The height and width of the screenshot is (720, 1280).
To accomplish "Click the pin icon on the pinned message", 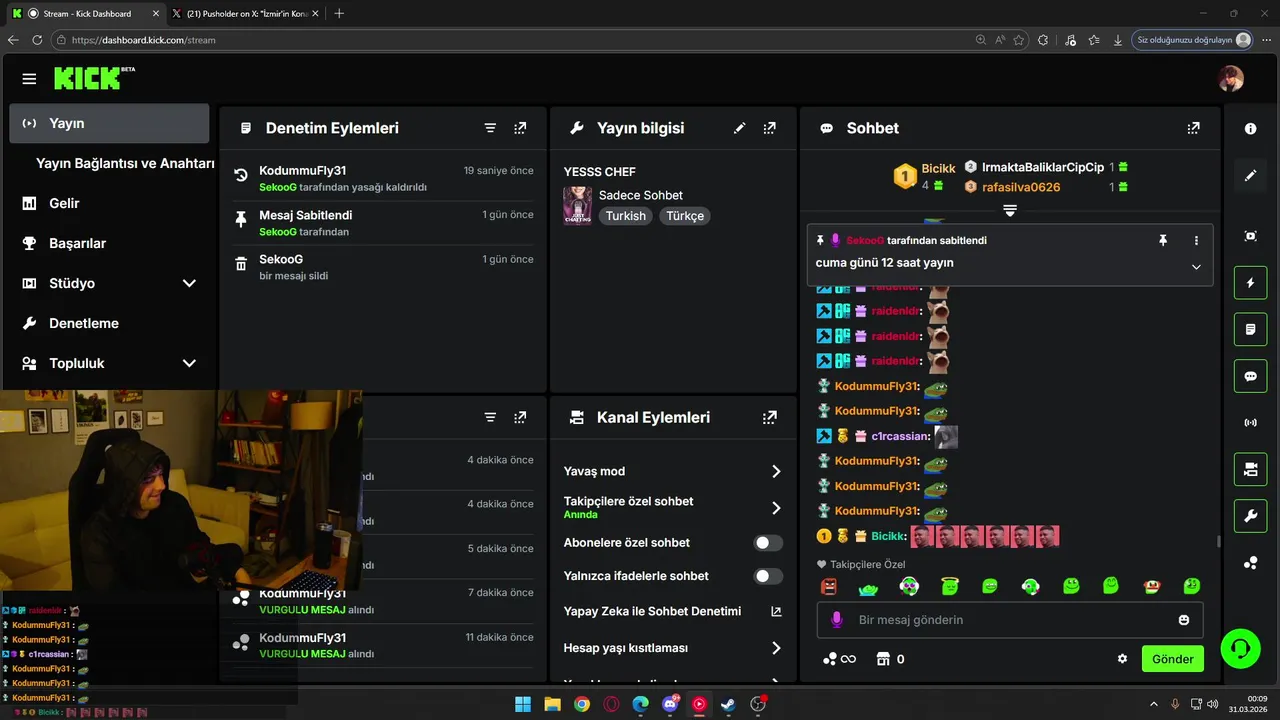I will (x=1163, y=240).
